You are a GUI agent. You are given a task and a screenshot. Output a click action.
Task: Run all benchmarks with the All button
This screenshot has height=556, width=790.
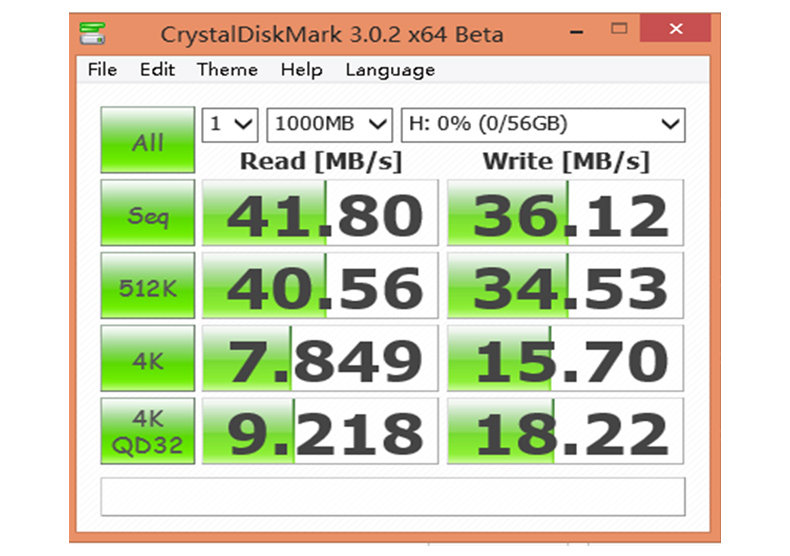tap(148, 140)
